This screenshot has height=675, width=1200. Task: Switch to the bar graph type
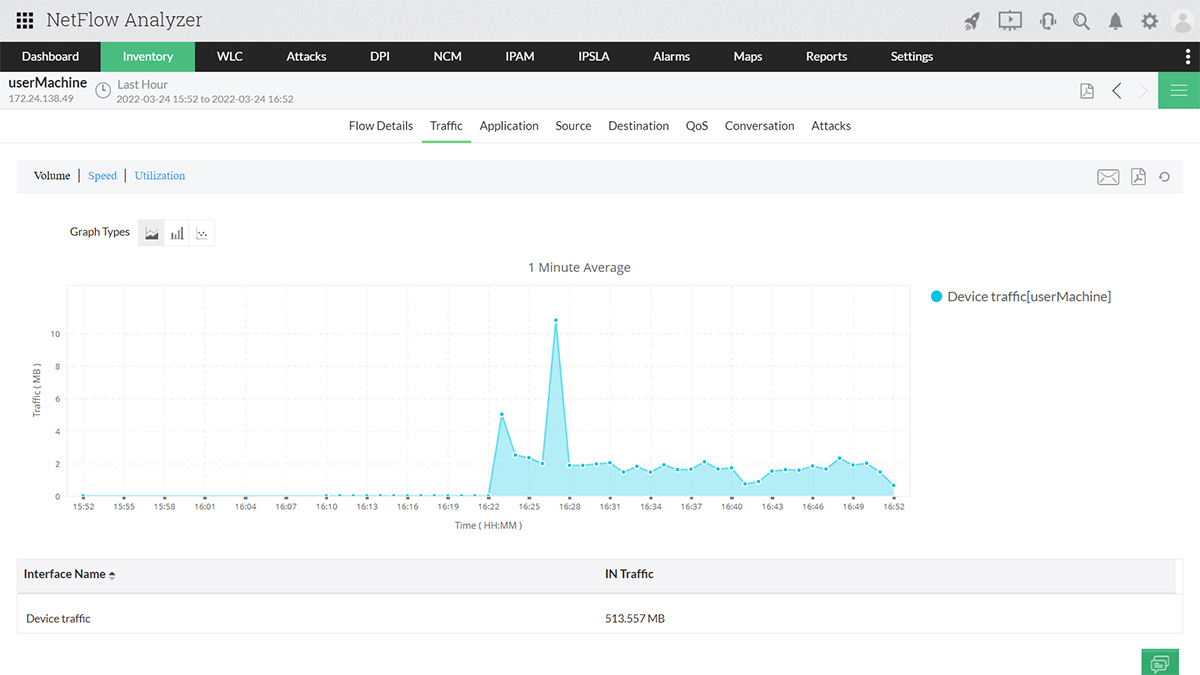click(177, 233)
